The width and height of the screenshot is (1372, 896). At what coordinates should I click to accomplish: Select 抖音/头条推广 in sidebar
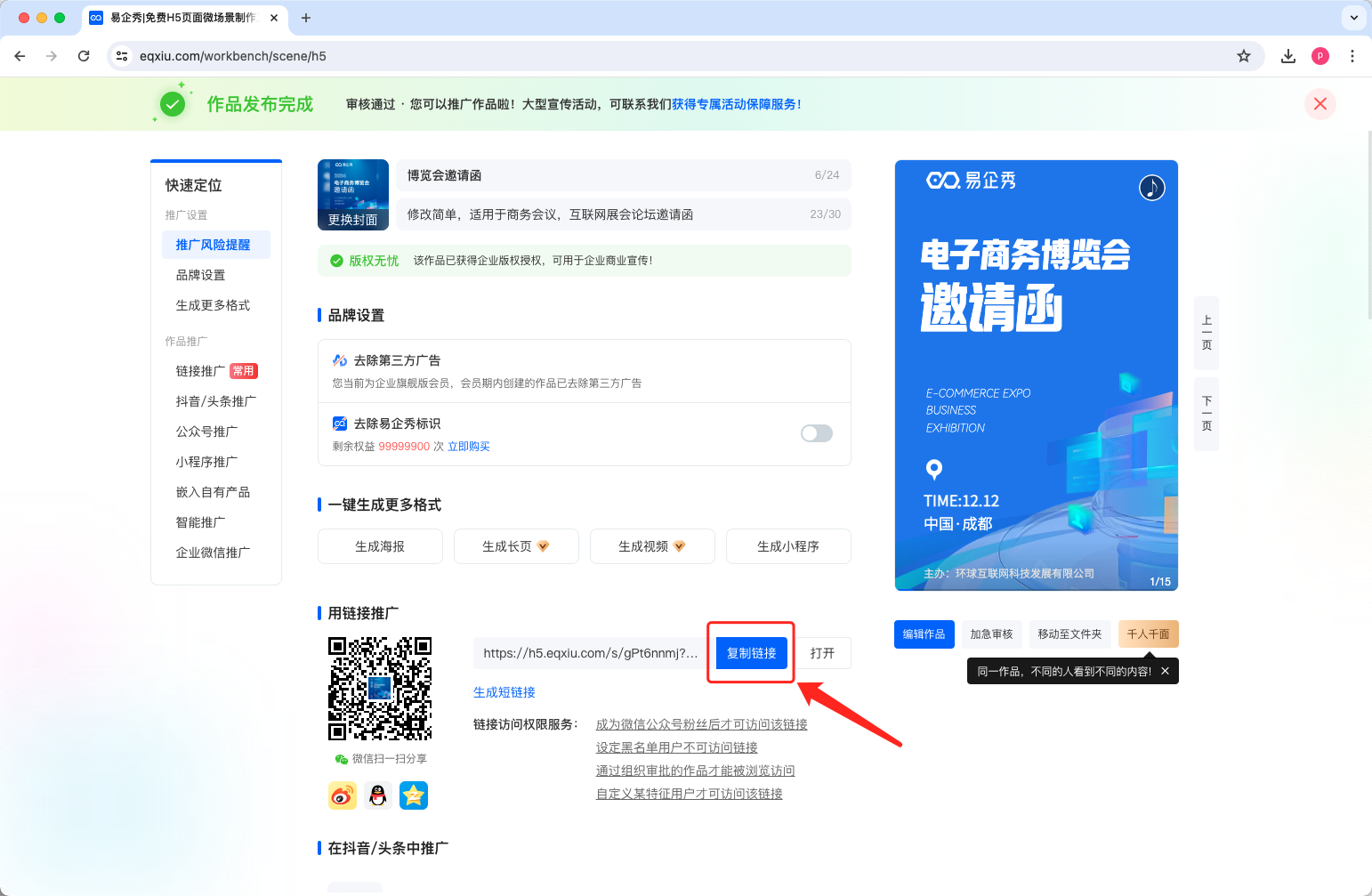click(x=216, y=401)
